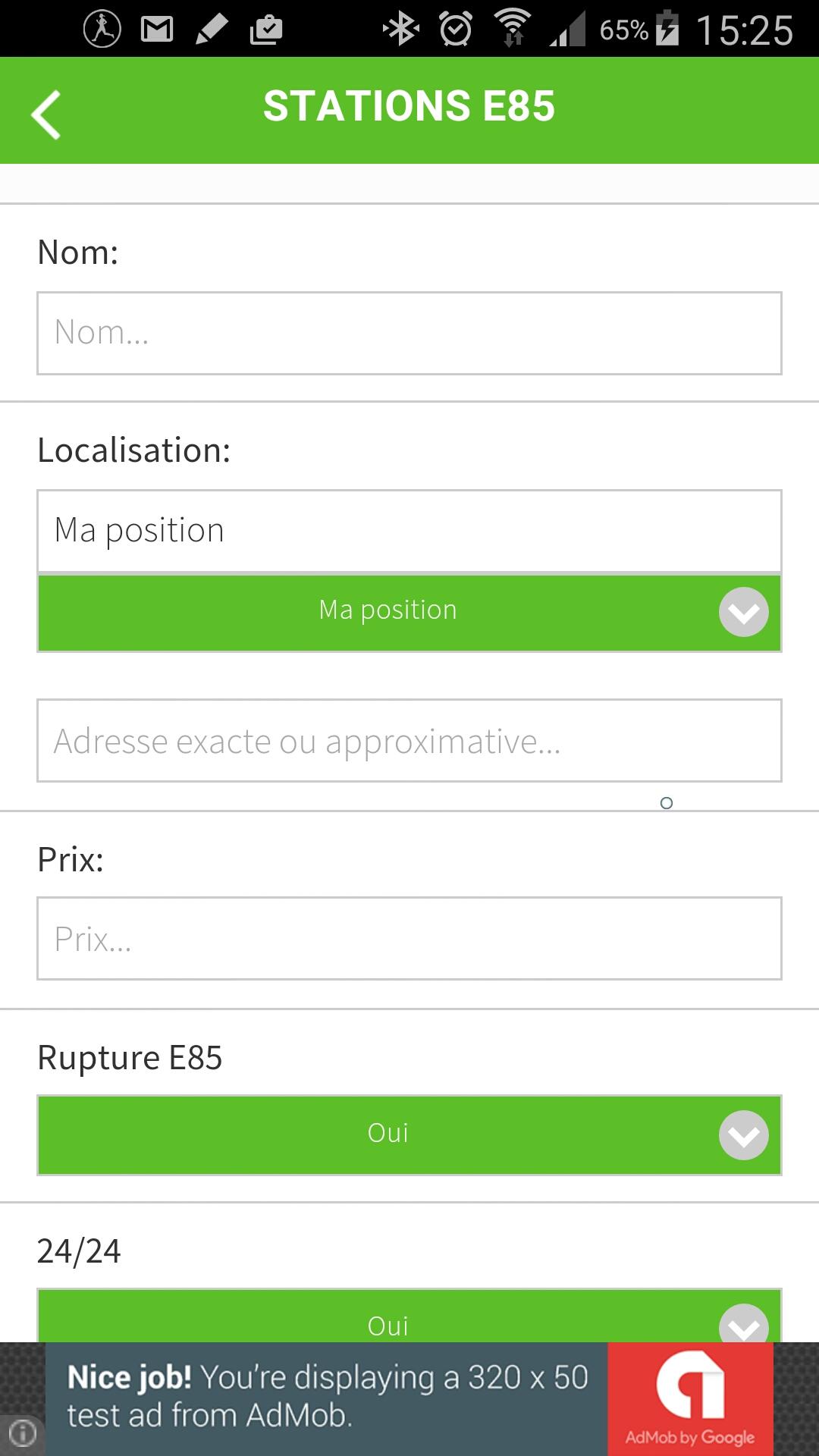
Task: Open the Rupture E85 dropdown
Action: (409, 1134)
